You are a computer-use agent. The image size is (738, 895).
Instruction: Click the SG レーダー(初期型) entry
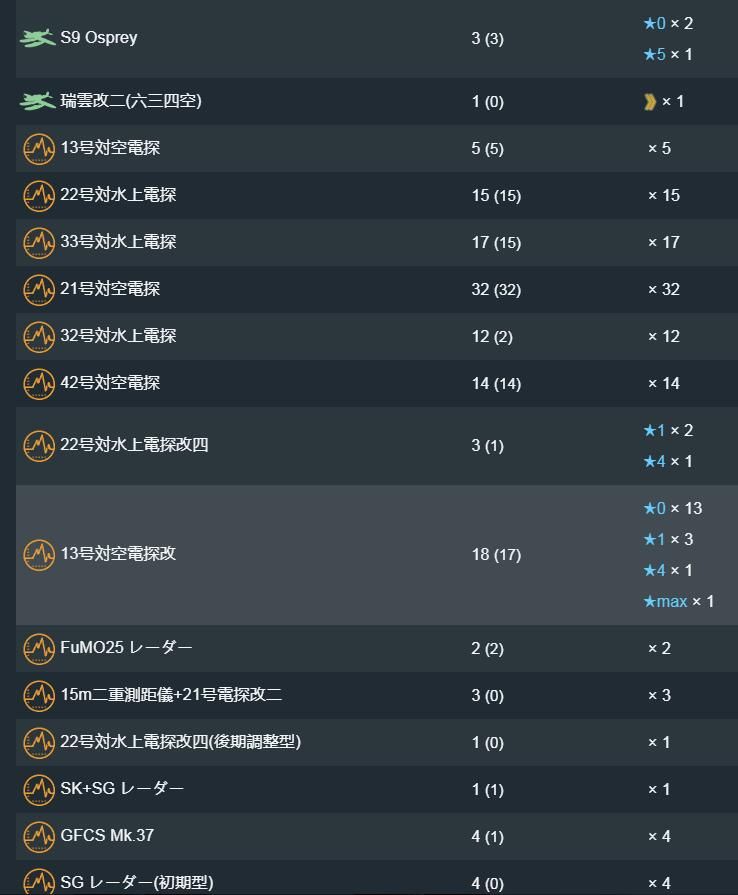(136, 883)
